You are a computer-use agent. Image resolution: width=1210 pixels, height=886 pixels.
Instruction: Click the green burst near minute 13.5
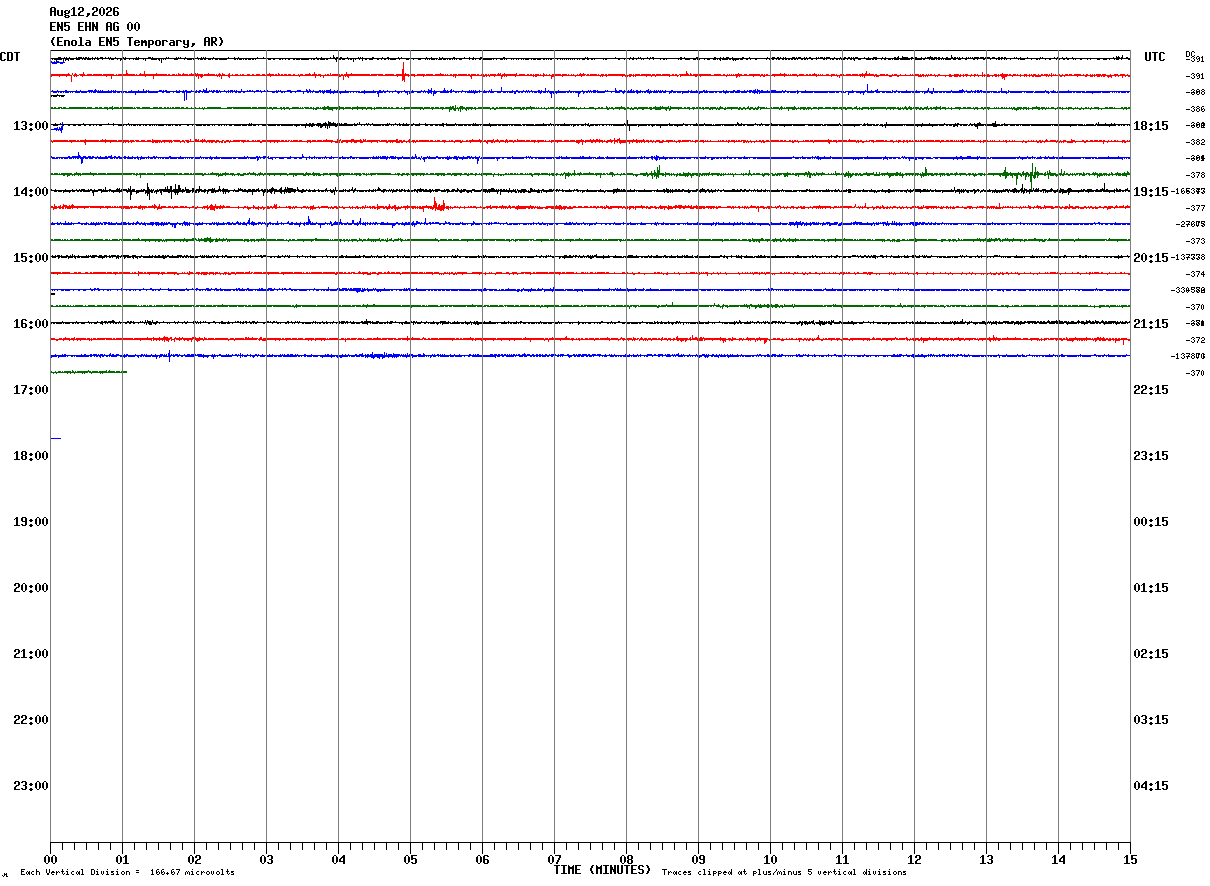1027,174
